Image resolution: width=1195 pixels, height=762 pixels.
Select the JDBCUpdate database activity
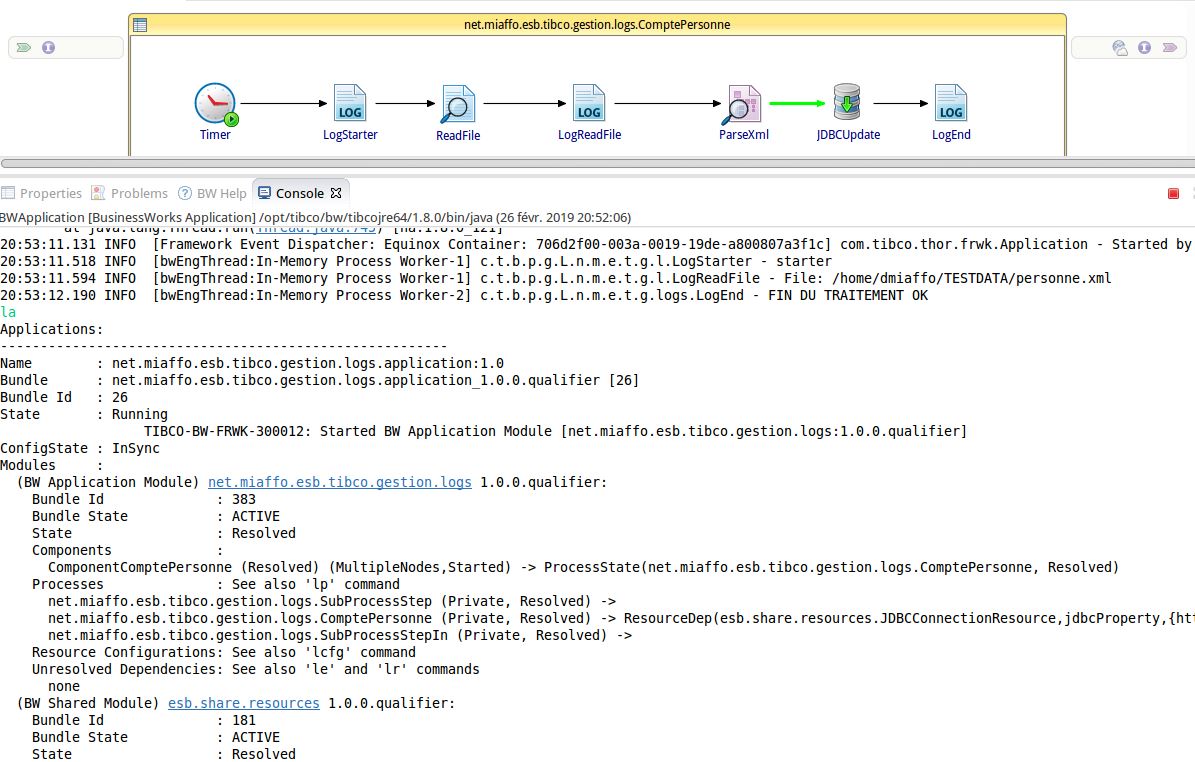[x=847, y=103]
